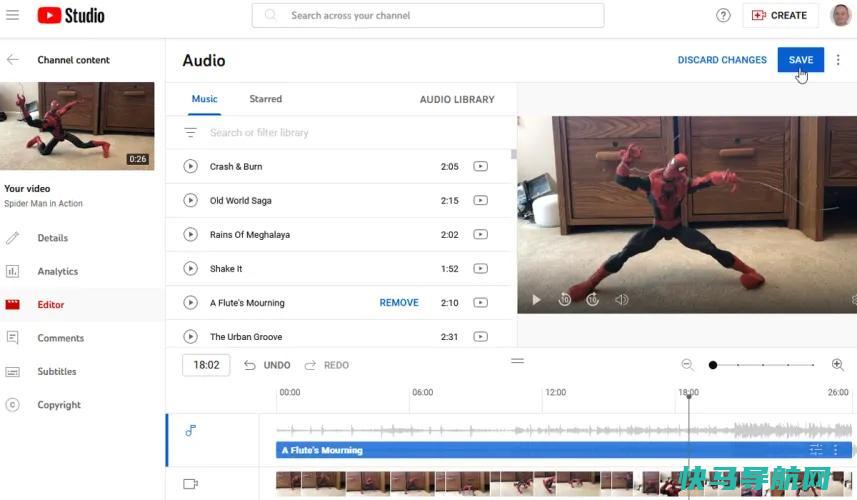Preview the Shake It track
The width and height of the screenshot is (857, 500).
pos(190,268)
